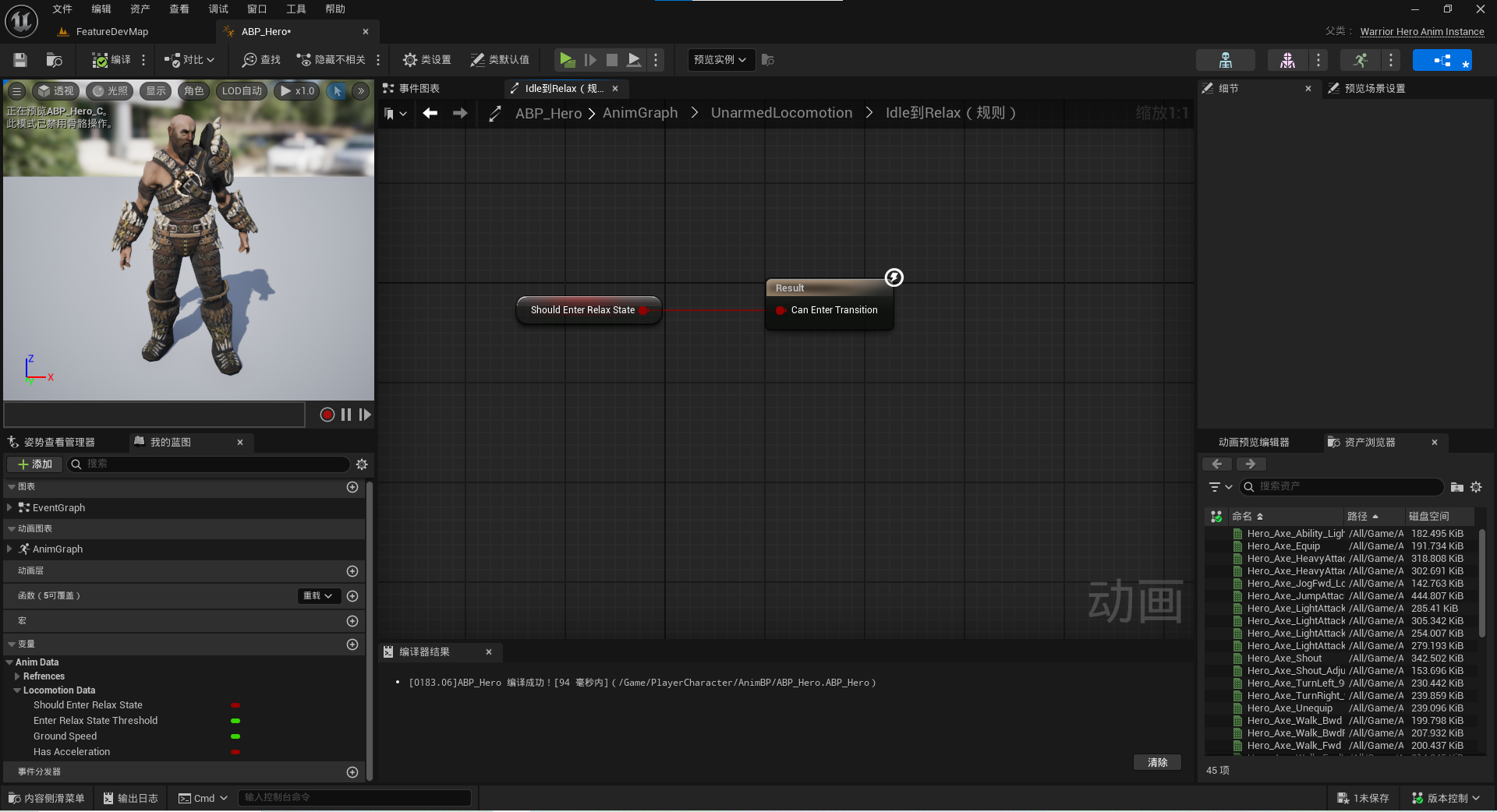Save the current asset with the floppy icon

pos(20,60)
